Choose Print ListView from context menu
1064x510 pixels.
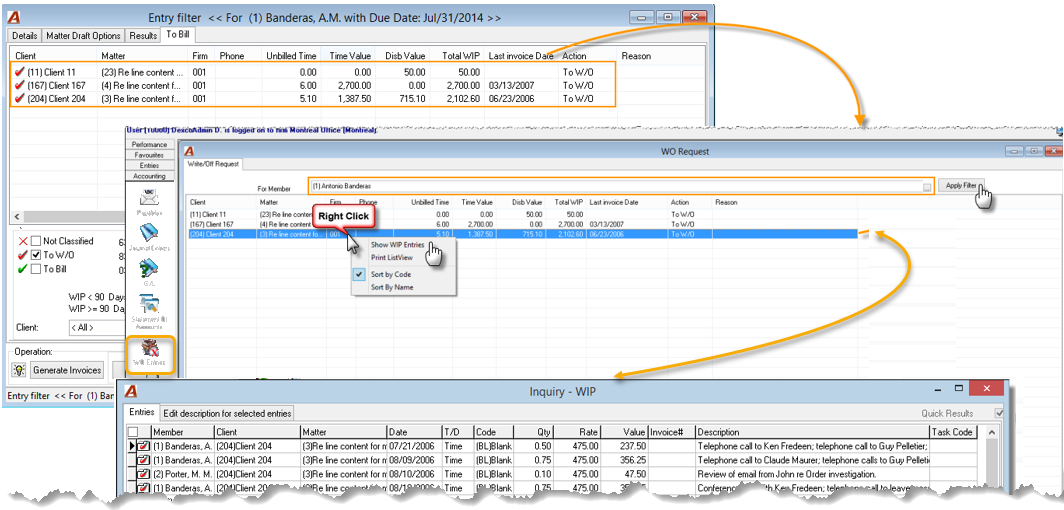click(x=392, y=257)
